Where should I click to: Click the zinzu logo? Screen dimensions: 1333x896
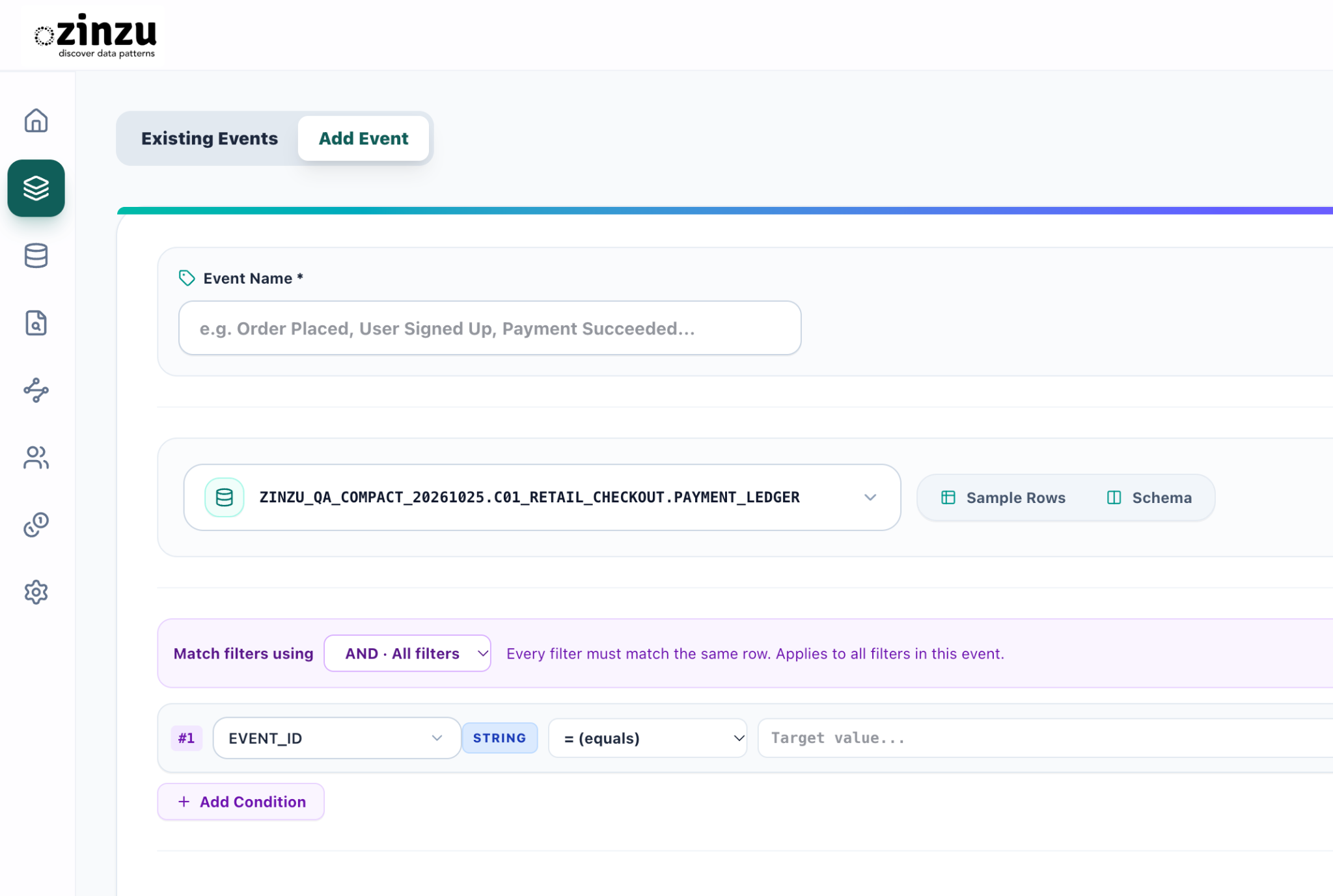point(96,36)
